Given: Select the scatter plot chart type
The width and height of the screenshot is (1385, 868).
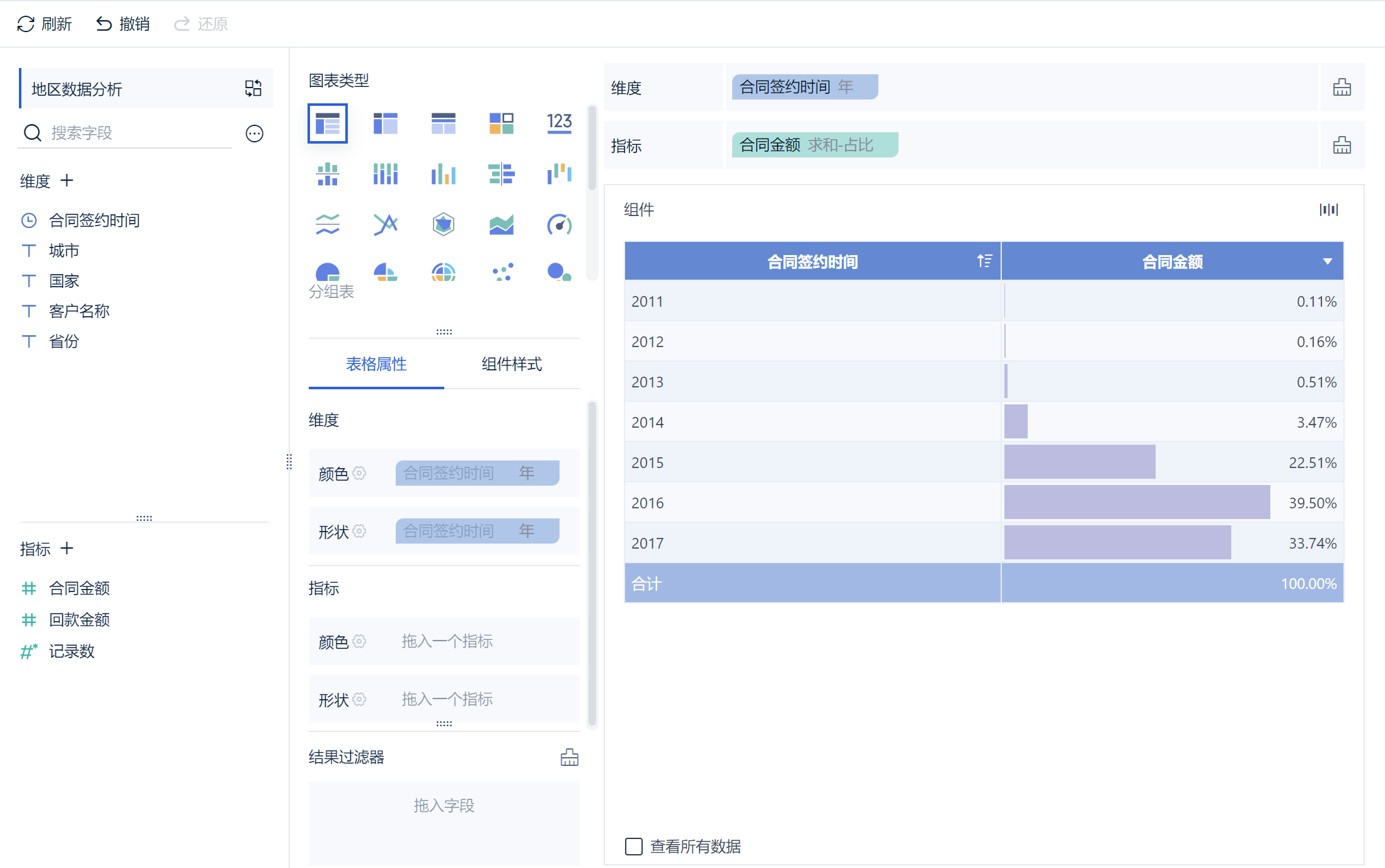Looking at the screenshot, I should pos(502,272).
